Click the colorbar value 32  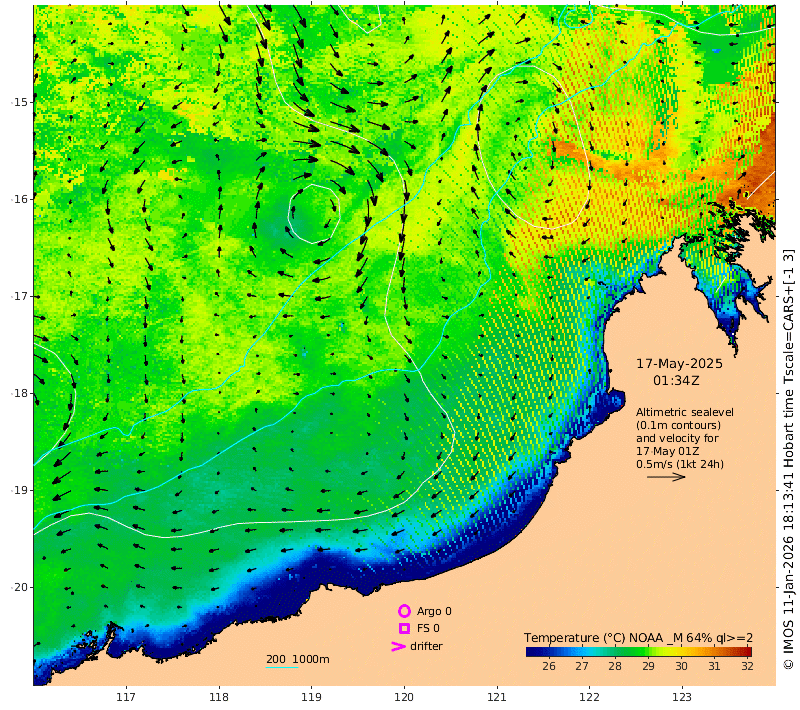747,666
